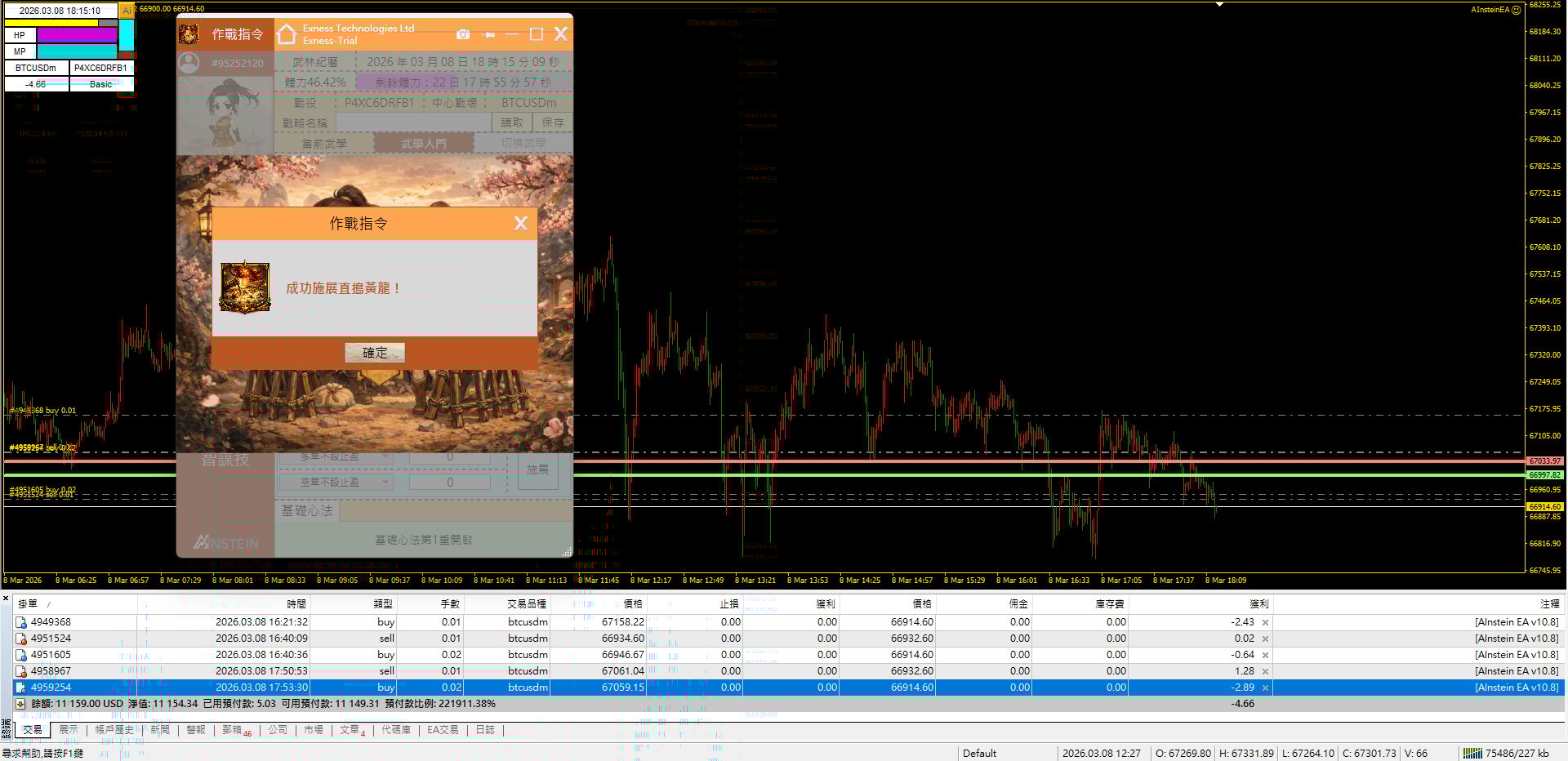Open the 交易 tab in the terminal
Screen dimensions: 1568x761
point(32,730)
